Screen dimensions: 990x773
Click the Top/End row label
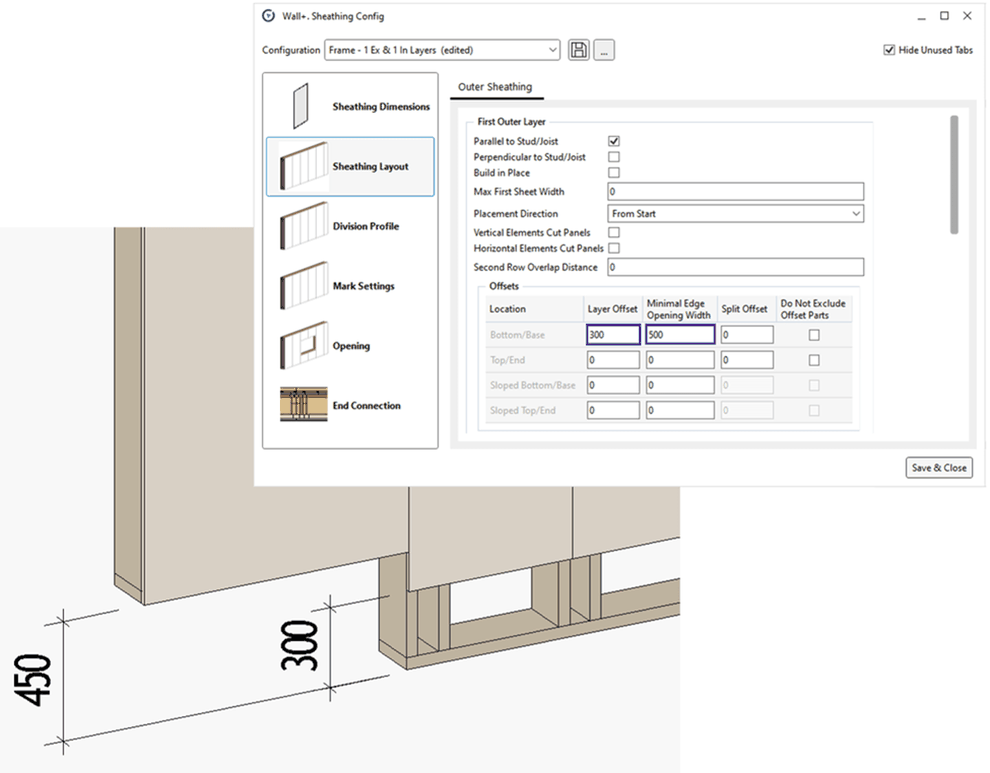[507, 360]
